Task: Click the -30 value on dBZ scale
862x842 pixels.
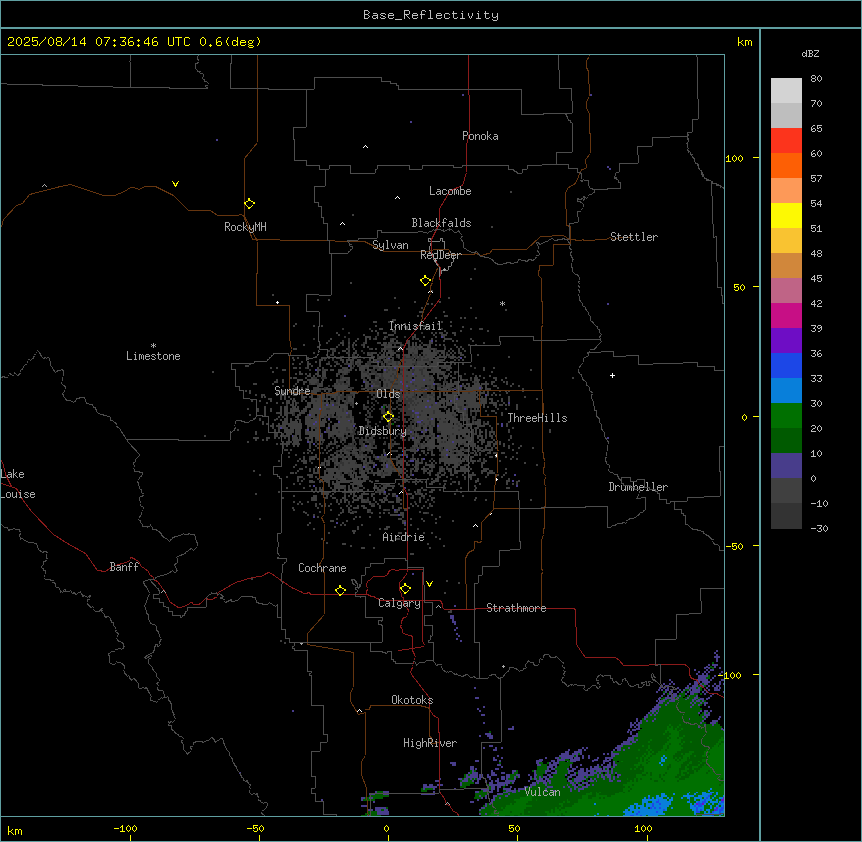Action: pos(819,528)
